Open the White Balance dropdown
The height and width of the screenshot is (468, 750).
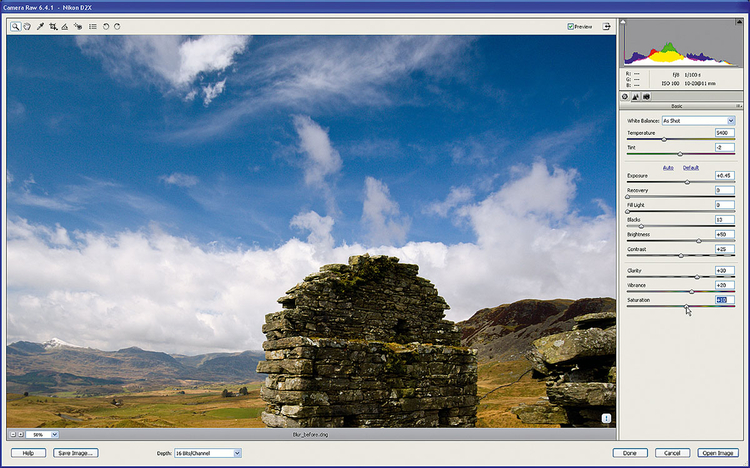click(x=698, y=121)
